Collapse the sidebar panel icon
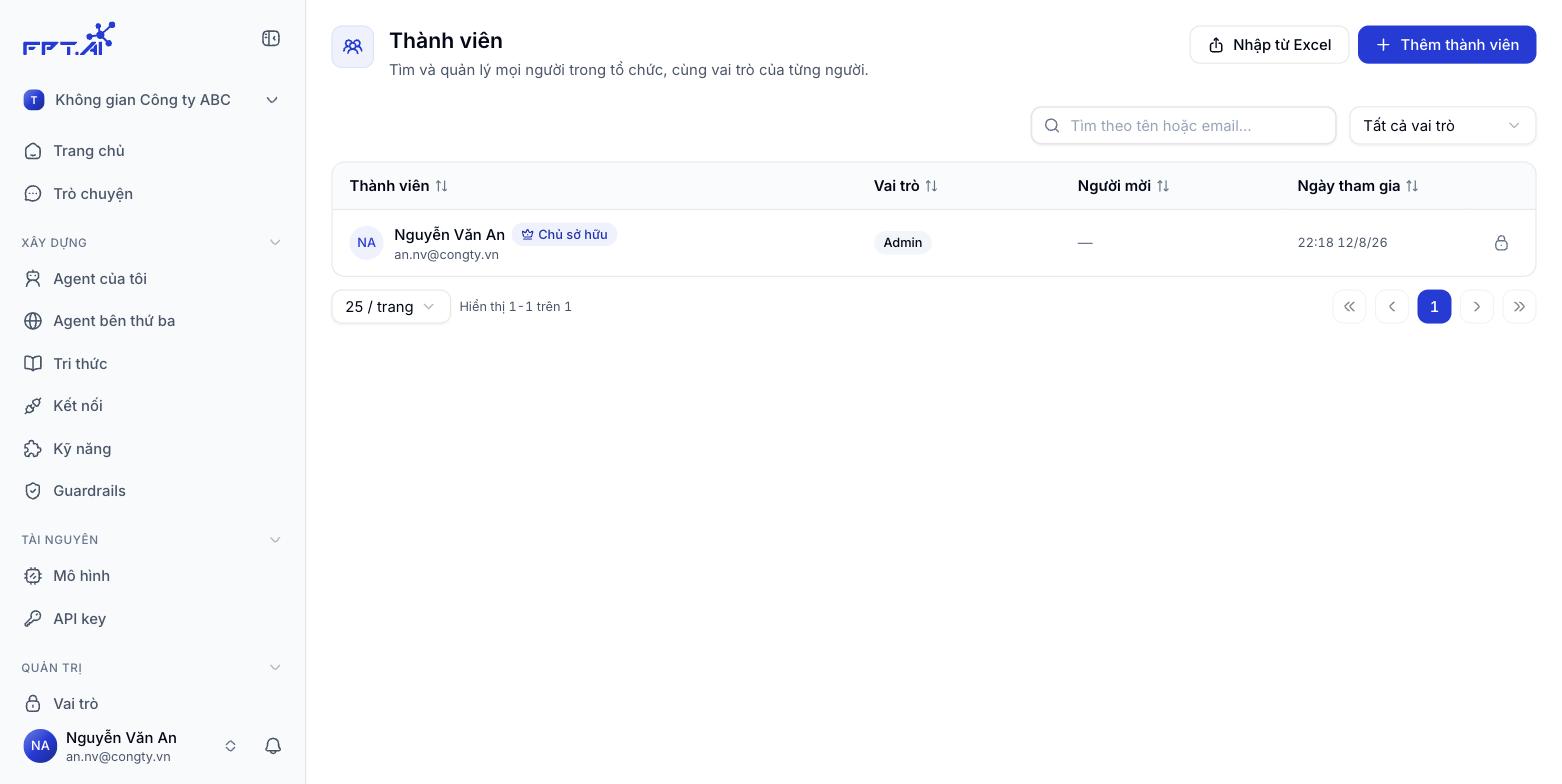Viewport: 1562px width, 784px height. 271,38
